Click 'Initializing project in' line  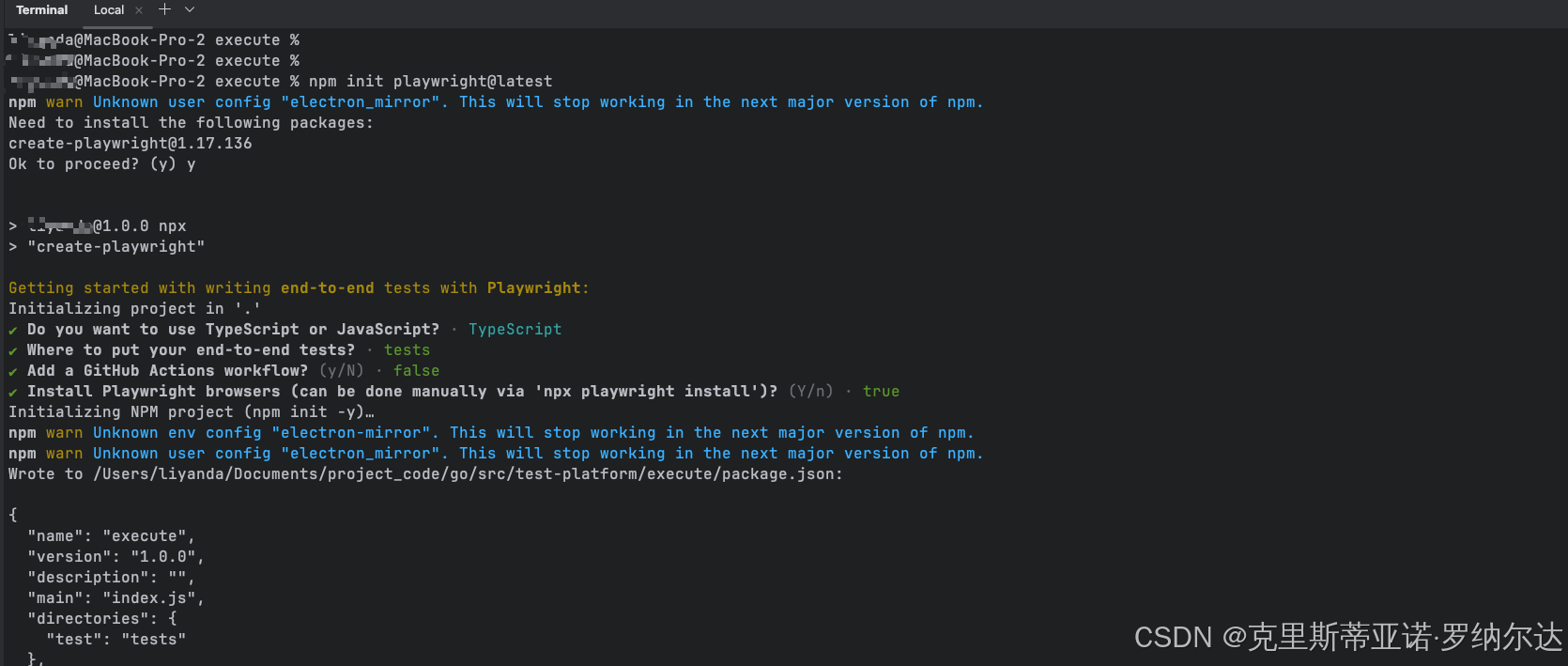(x=134, y=309)
